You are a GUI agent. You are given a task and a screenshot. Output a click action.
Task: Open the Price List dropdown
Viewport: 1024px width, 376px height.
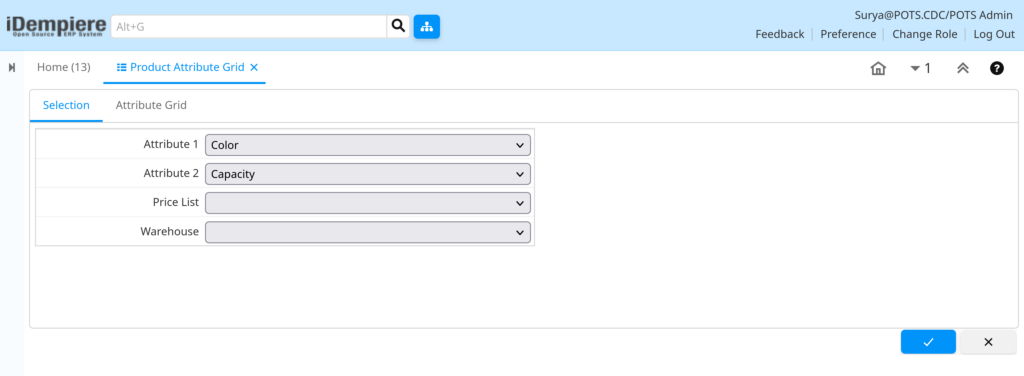click(x=368, y=203)
